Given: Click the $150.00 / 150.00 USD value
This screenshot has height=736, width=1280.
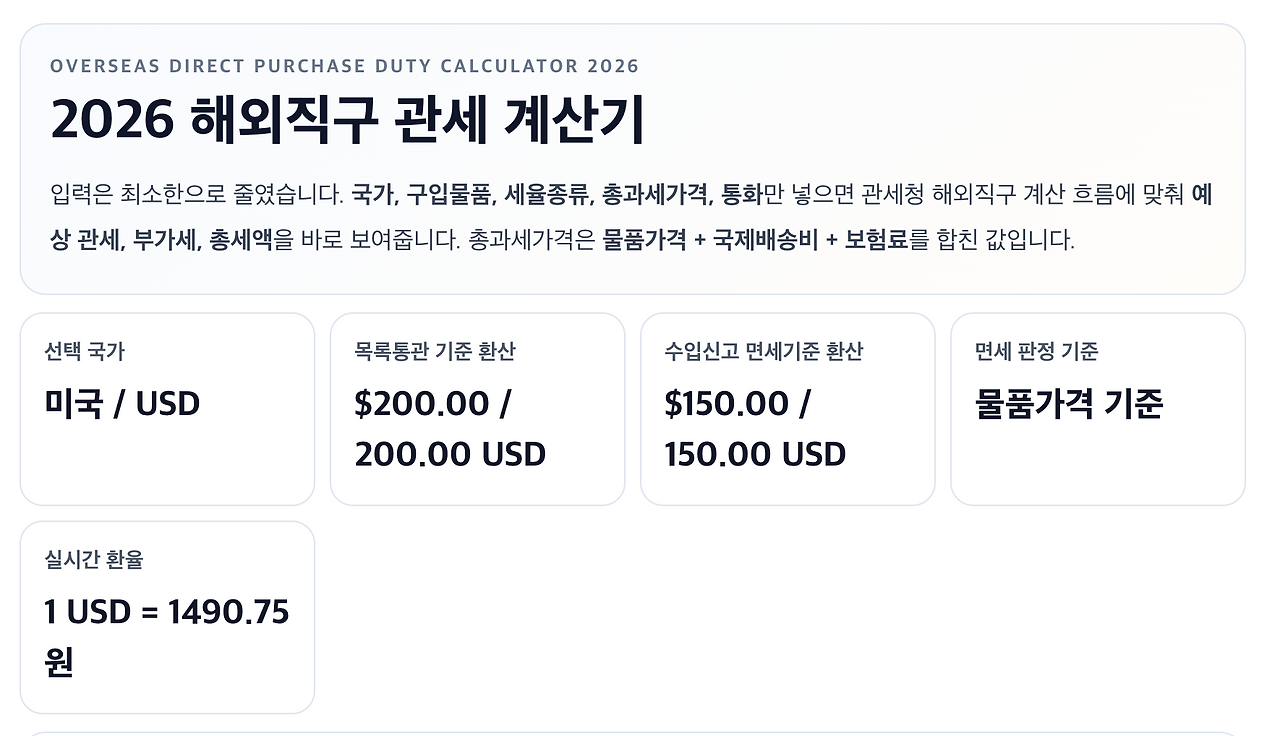Looking at the screenshot, I should click(x=755, y=428).
